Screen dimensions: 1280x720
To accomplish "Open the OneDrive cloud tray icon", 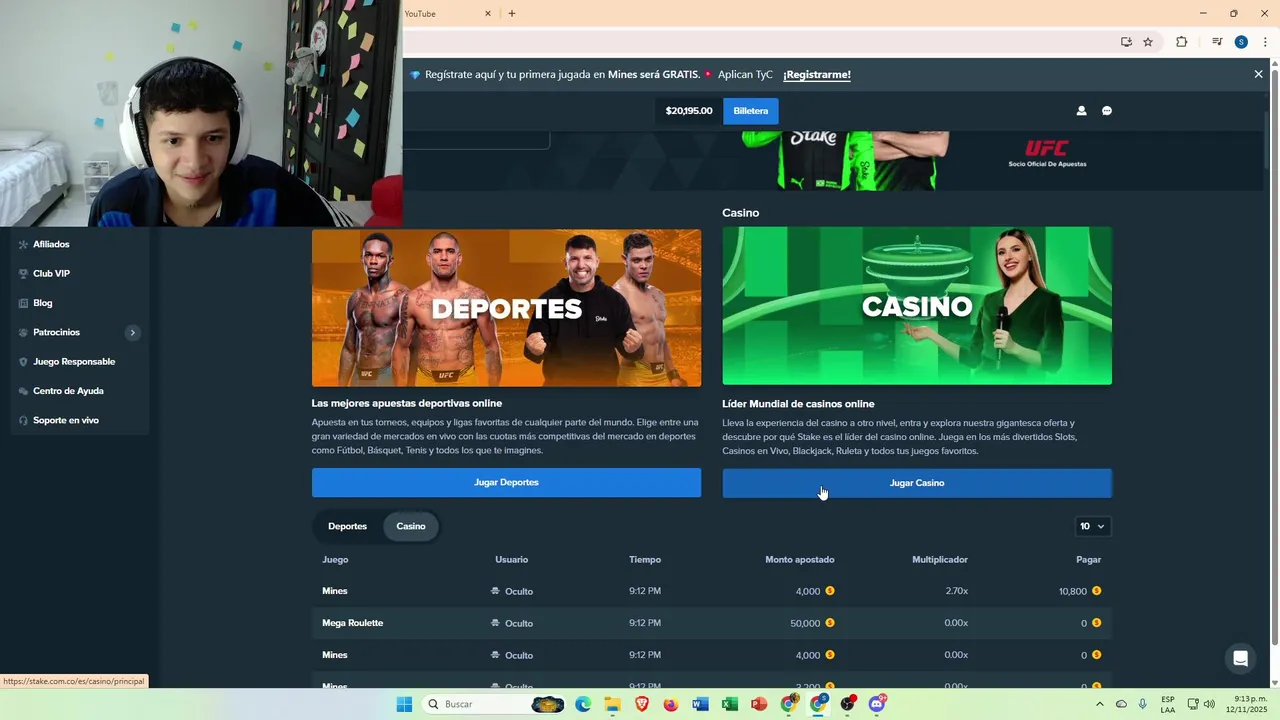I will [x=1121, y=704].
